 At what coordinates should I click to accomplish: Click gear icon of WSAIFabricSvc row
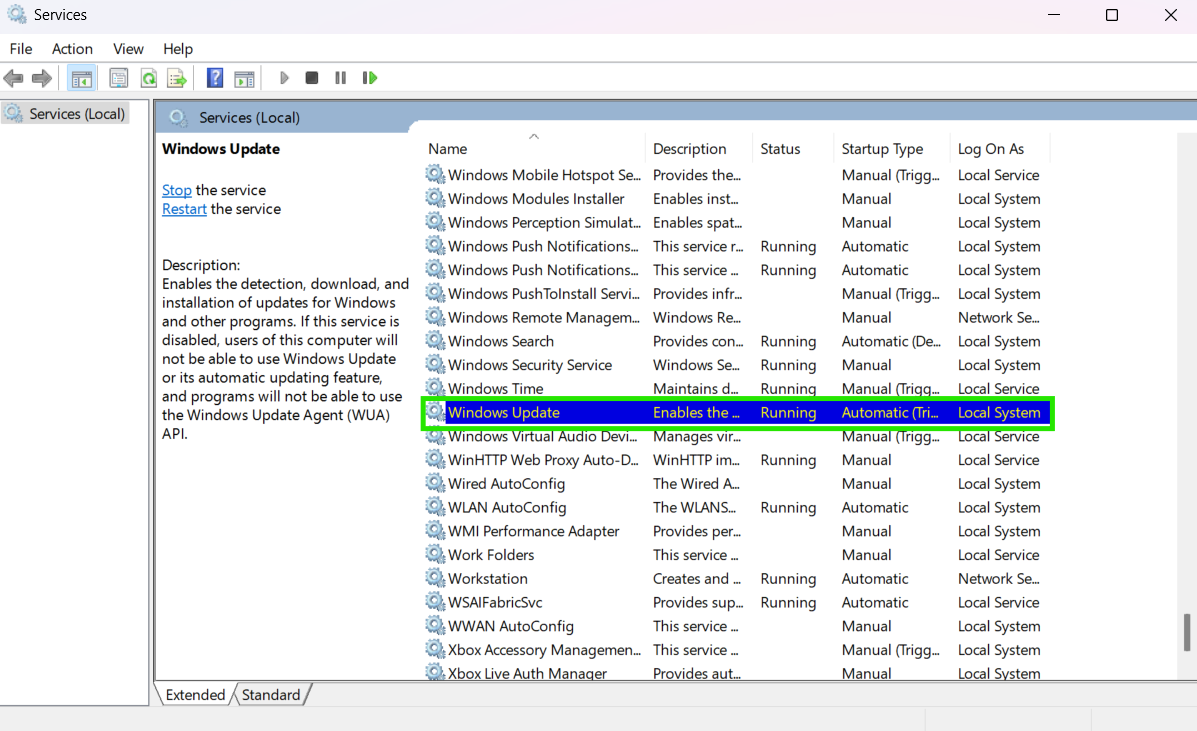coord(435,601)
